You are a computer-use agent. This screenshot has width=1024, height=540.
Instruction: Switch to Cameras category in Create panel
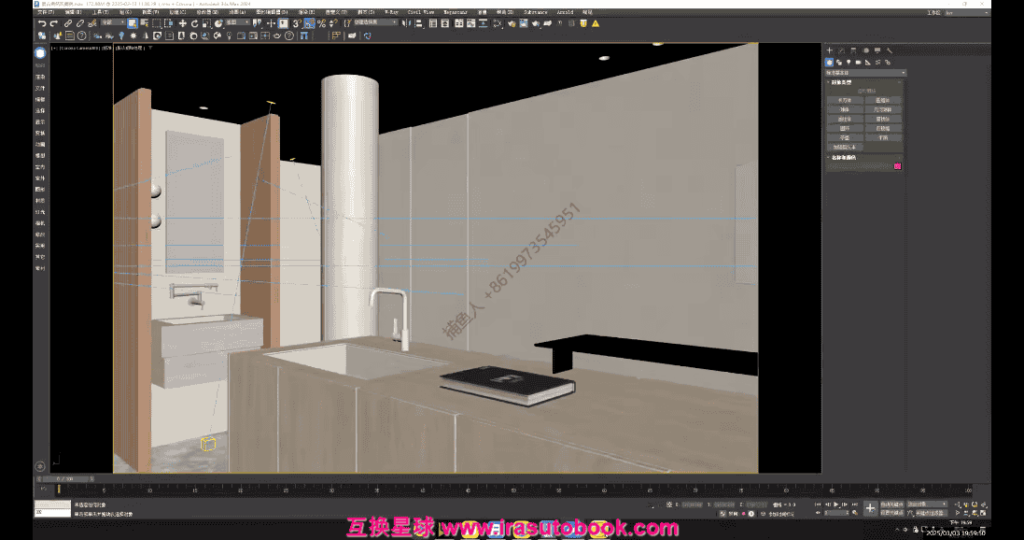(x=857, y=62)
